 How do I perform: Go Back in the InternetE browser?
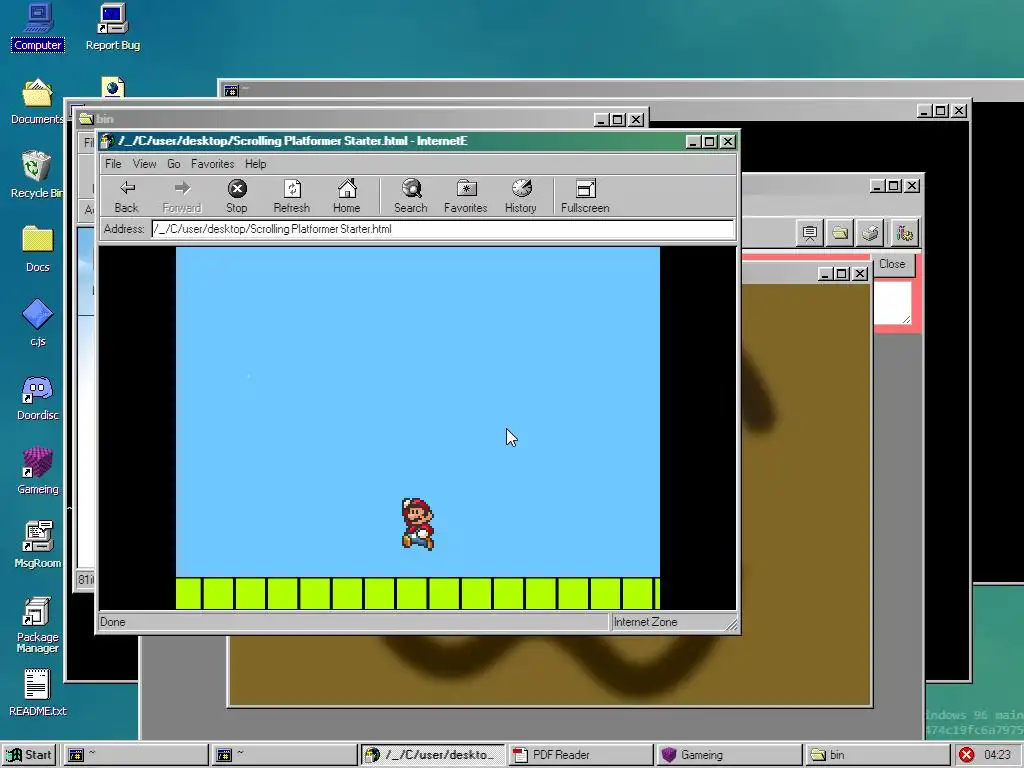coord(127,196)
